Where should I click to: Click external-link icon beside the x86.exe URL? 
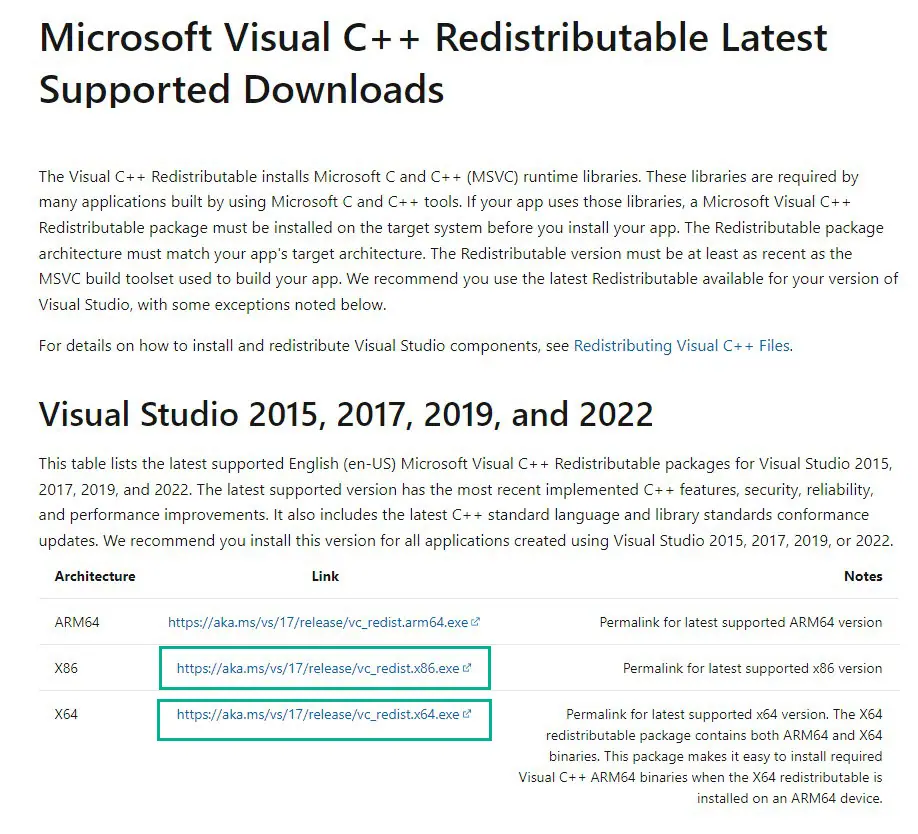467,668
